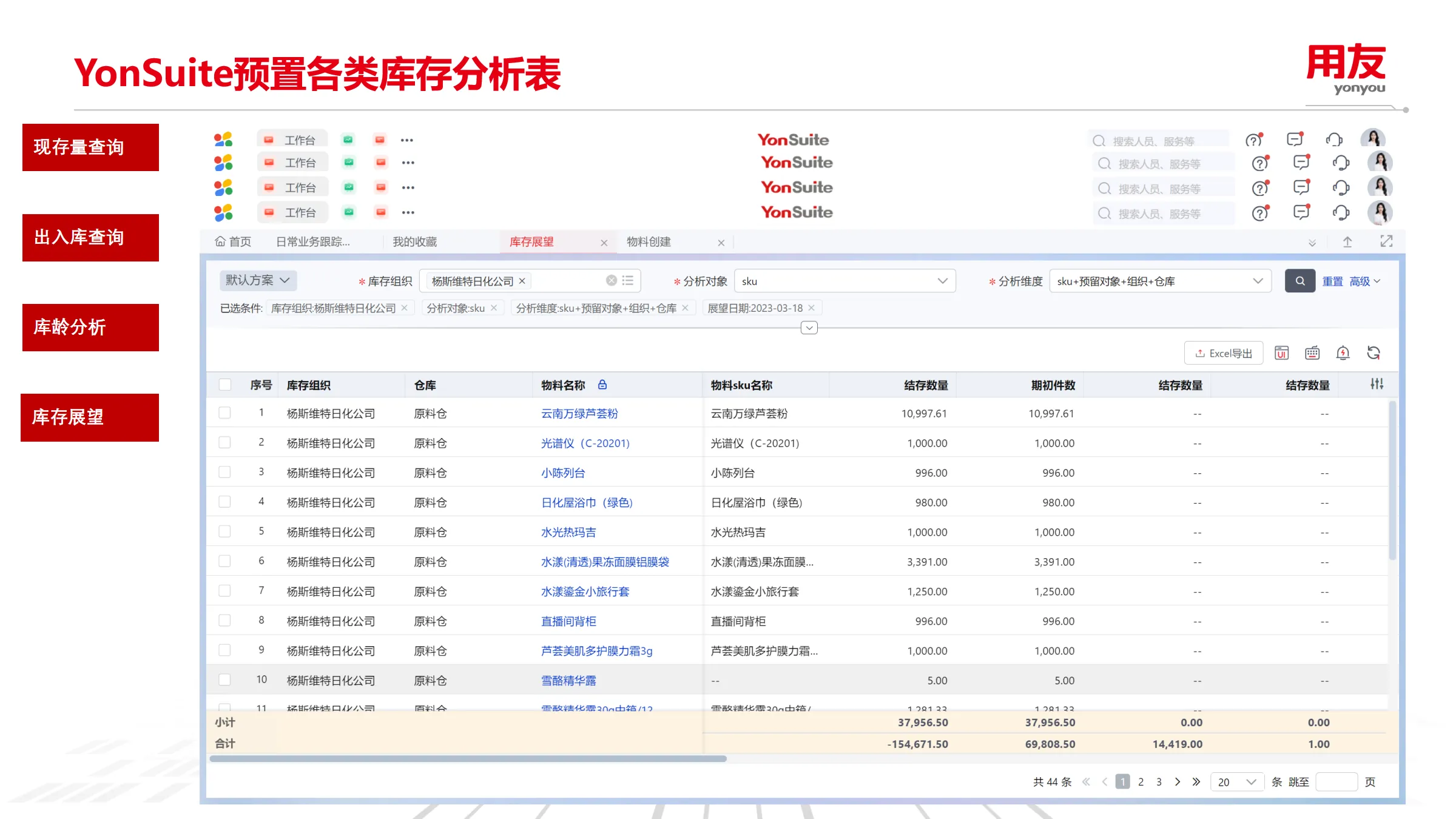Image resolution: width=1456 pixels, height=819 pixels.
Task: Remove the 展望日期:2023-03-18 condition tag
Action: coord(811,308)
